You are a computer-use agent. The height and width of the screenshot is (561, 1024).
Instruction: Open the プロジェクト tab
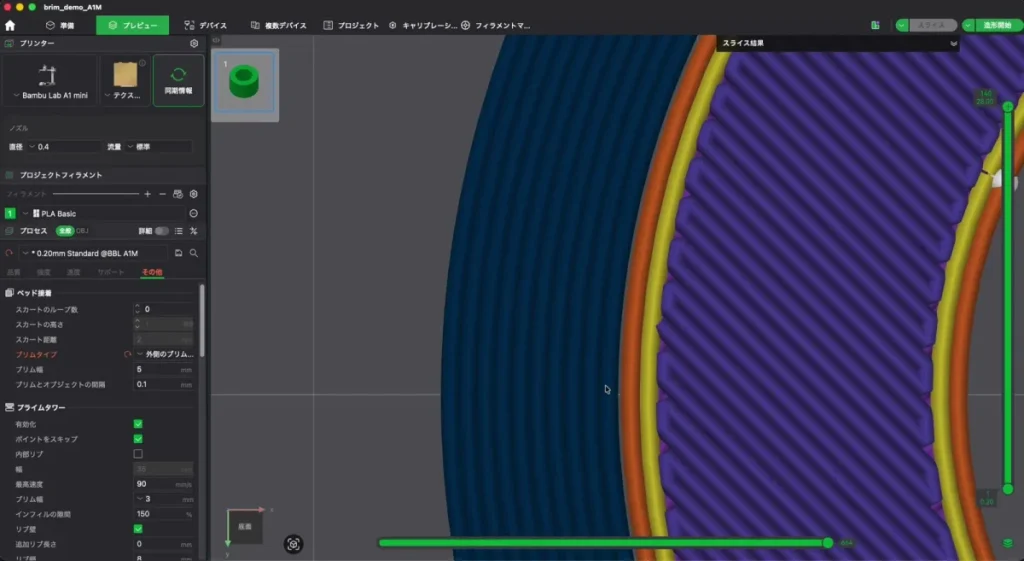[x=351, y=25]
